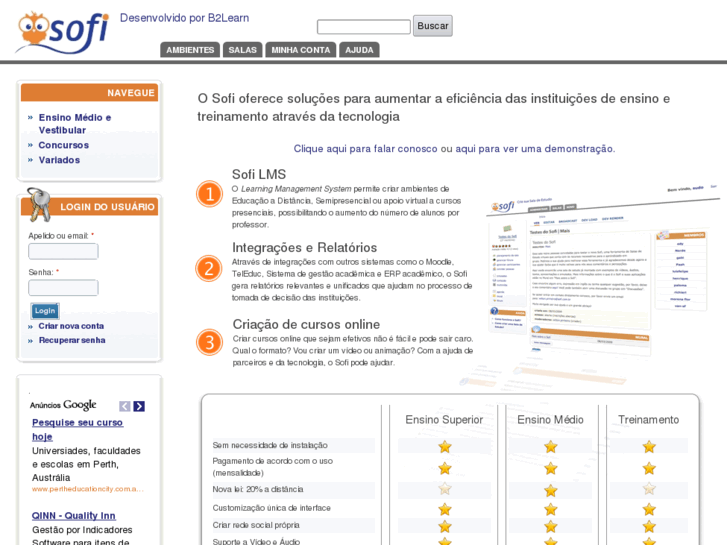Click Ensino Superior star for Criar rede social própria
This screenshot has width=727, height=545.
(445, 526)
